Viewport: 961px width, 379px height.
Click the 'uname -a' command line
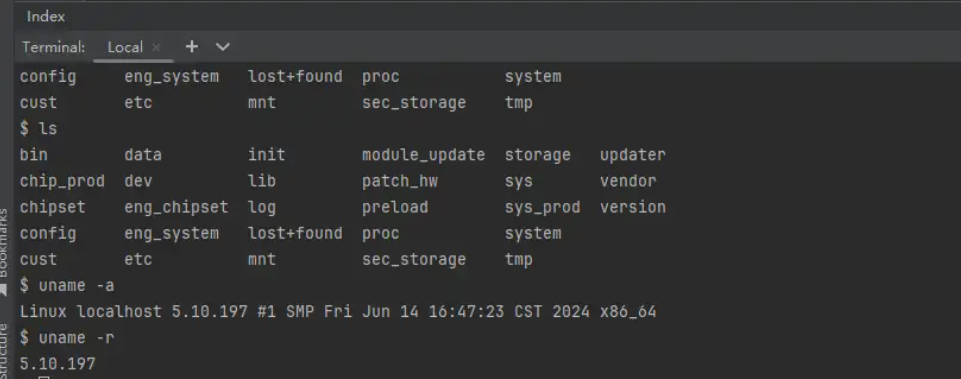pos(67,286)
